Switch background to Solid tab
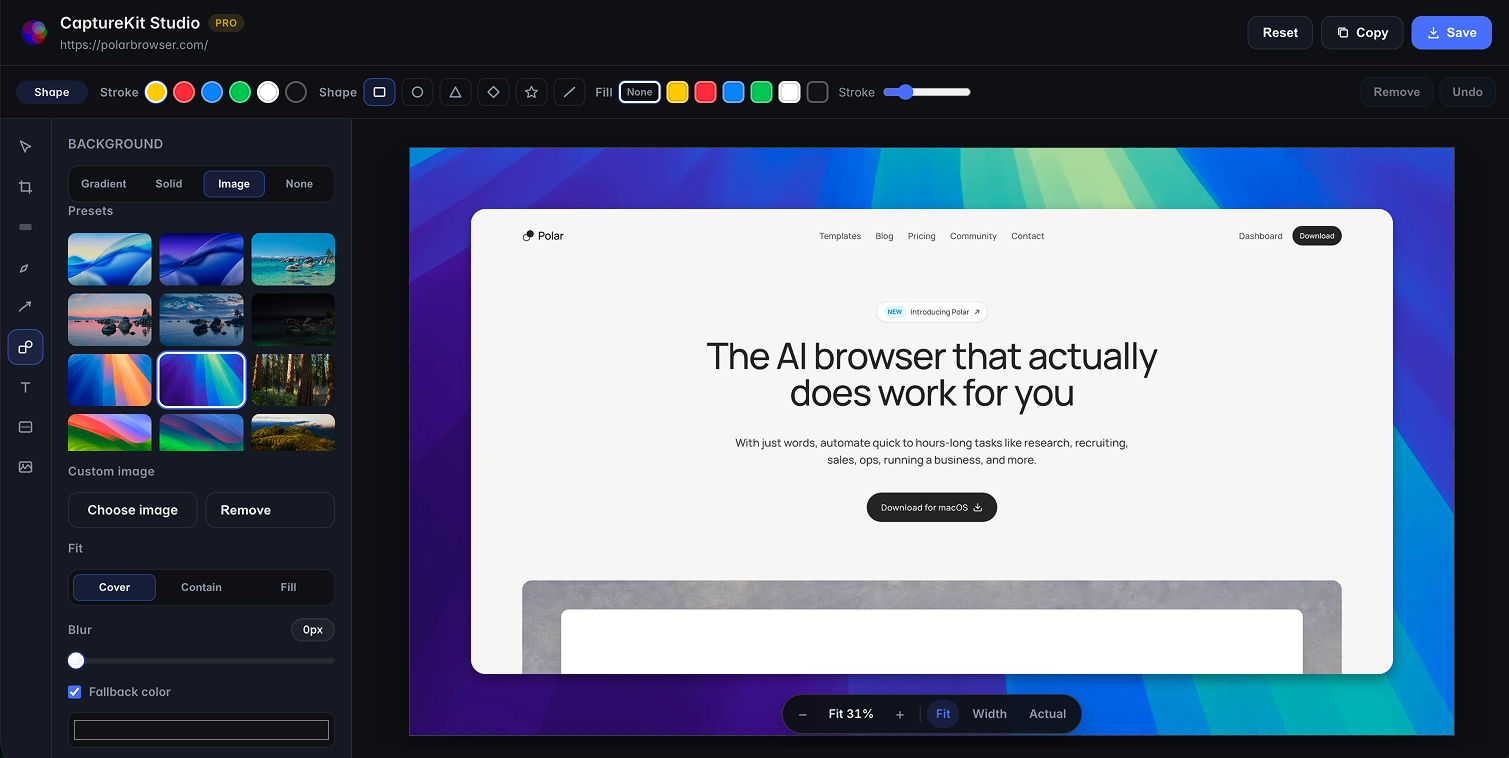This screenshot has width=1509, height=758. coord(169,184)
